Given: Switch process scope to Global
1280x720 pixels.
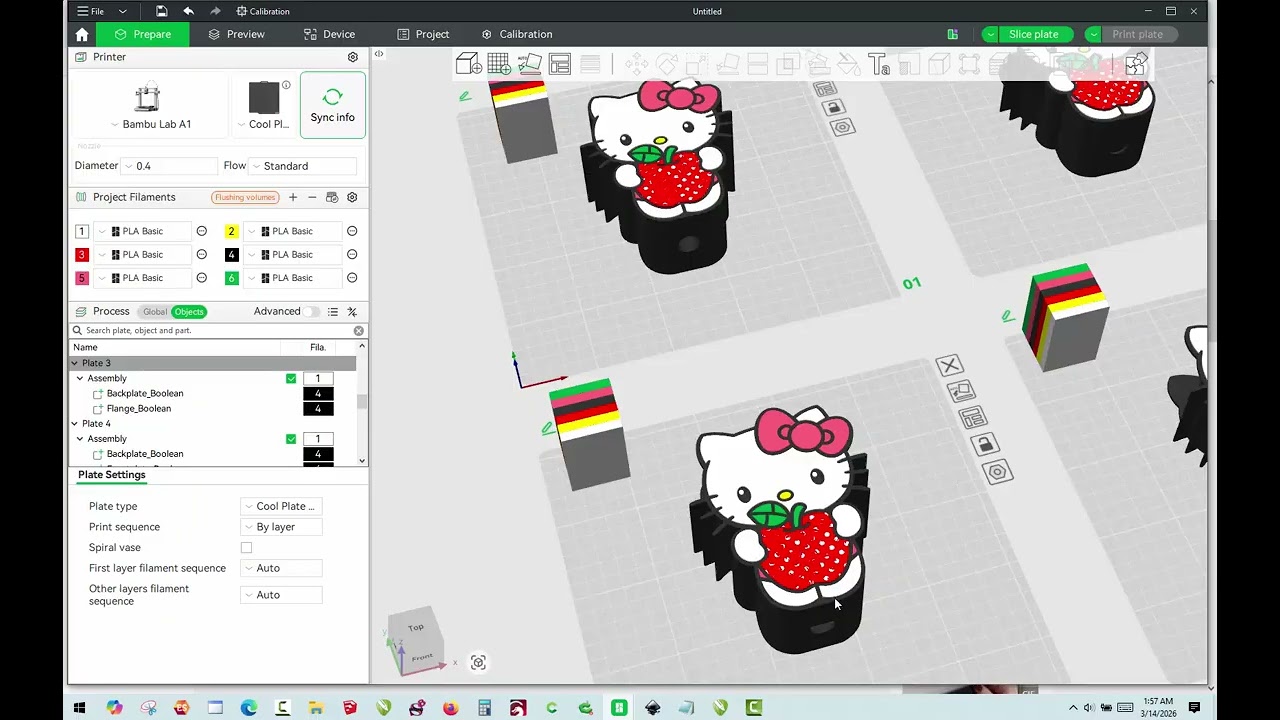Looking at the screenshot, I should coord(155,312).
